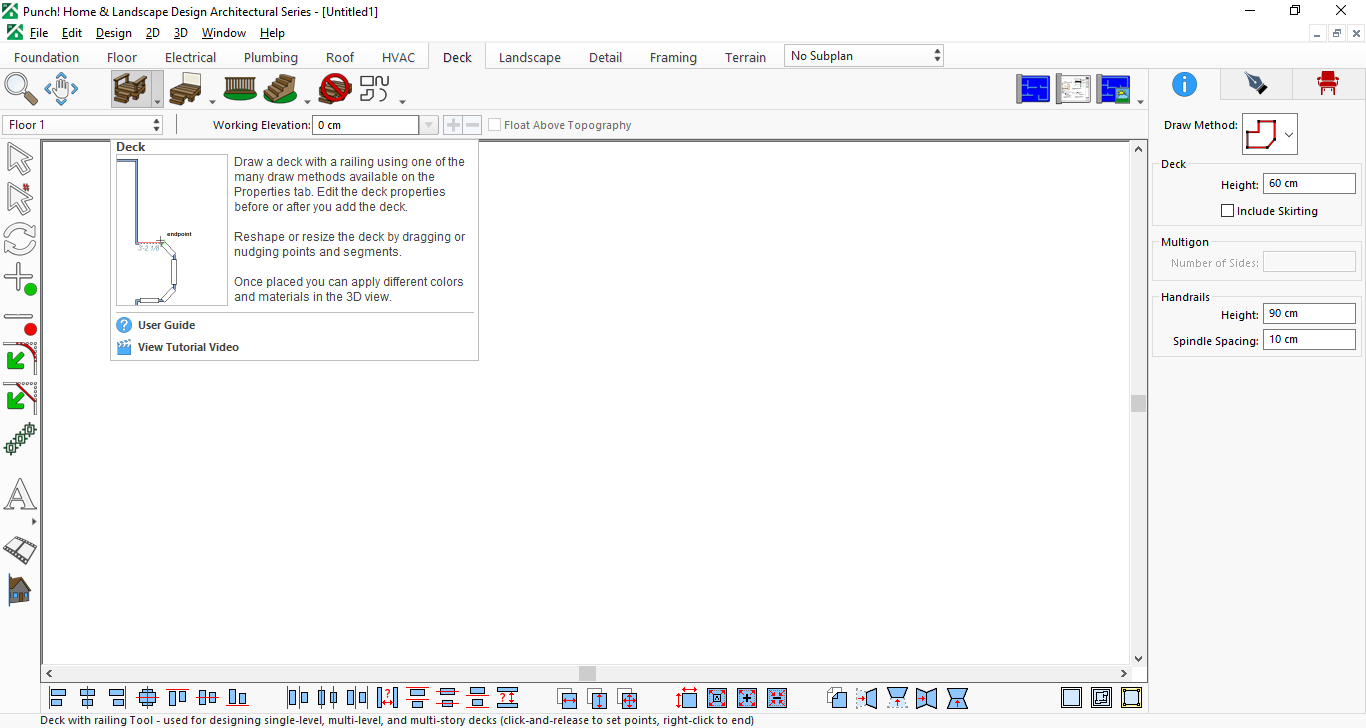This screenshot has height=728, width=1366.
Task: Click the Deck Height input field
Action: (1309, 184)
